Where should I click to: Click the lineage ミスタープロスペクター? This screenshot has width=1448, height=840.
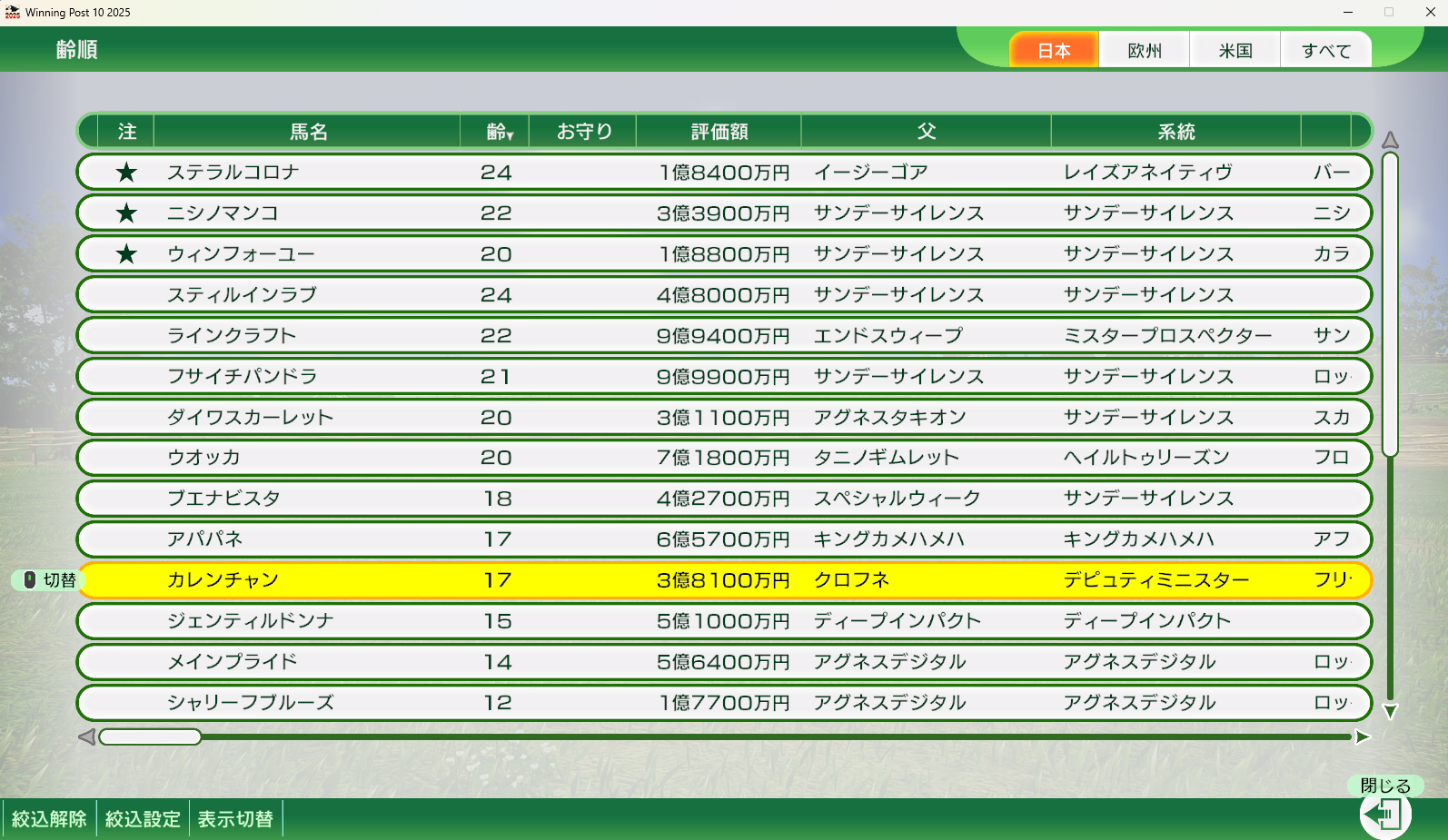click(x=1168, y=335)
